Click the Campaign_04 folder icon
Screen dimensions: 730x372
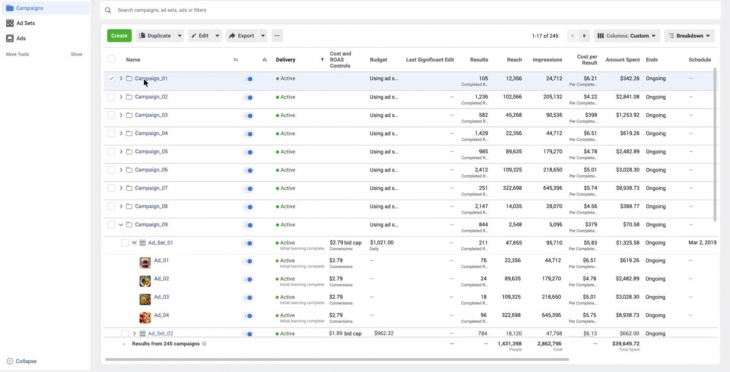pyautogui.click(x=129, y=133)
